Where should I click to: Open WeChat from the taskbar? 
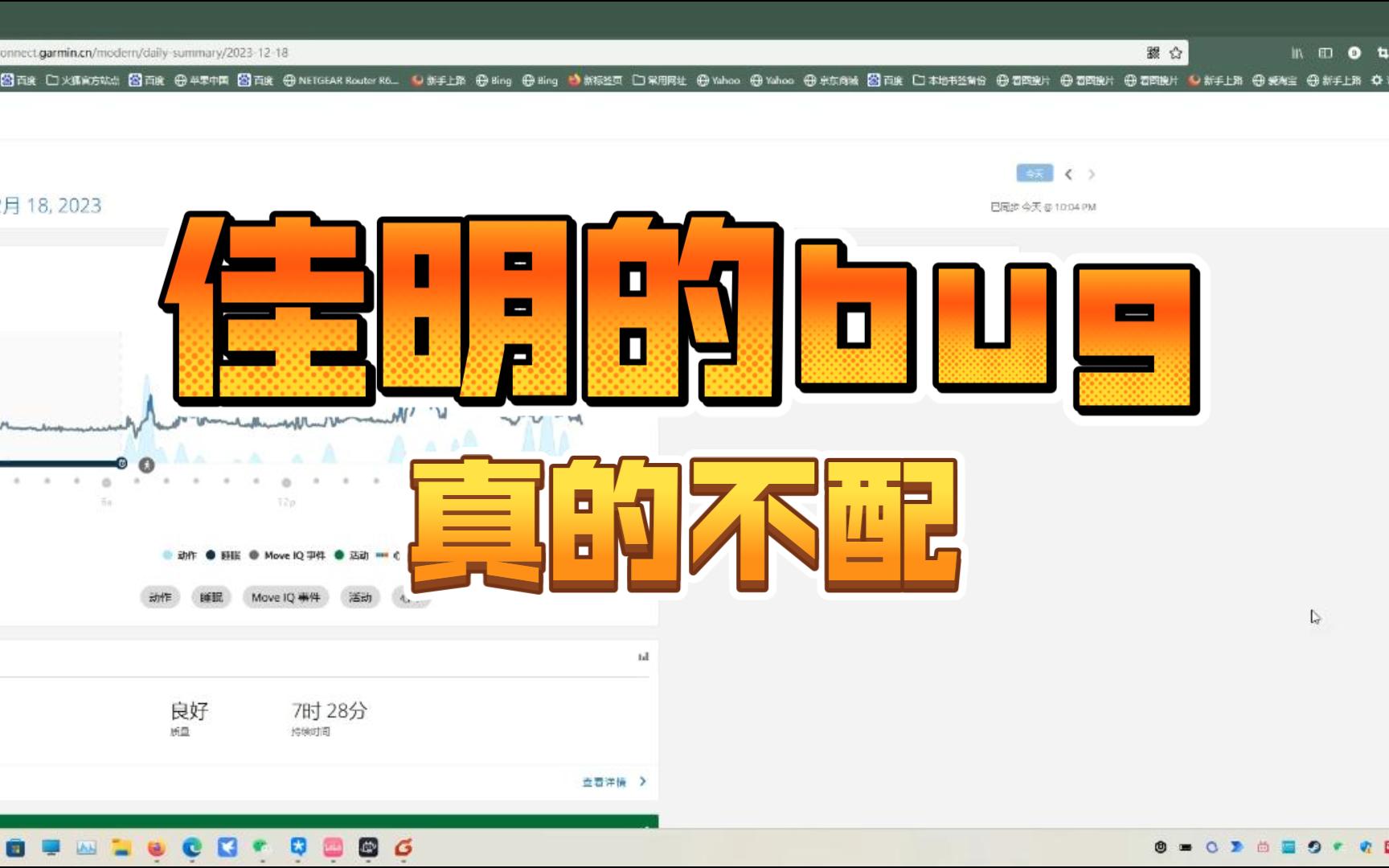261,847
